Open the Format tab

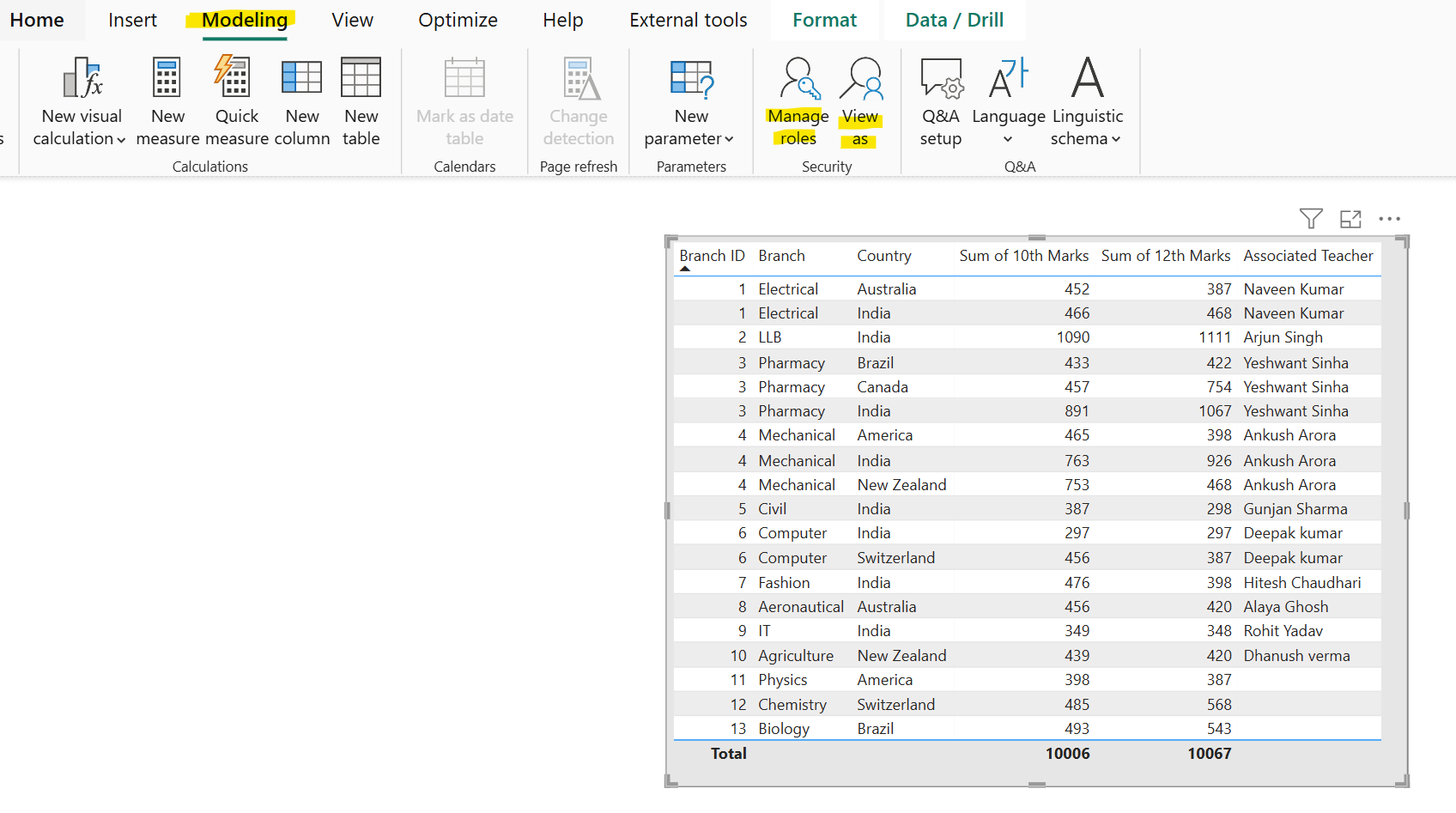824,19
